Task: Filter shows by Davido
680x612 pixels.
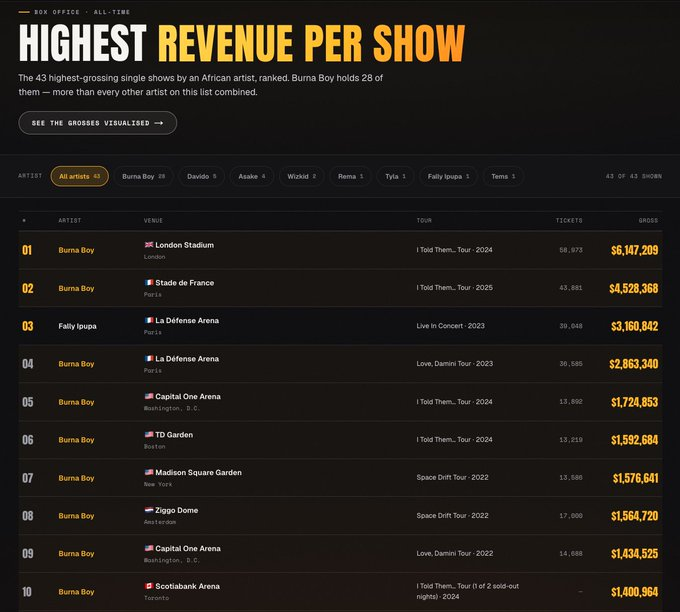Action: (x=202, y=176)
